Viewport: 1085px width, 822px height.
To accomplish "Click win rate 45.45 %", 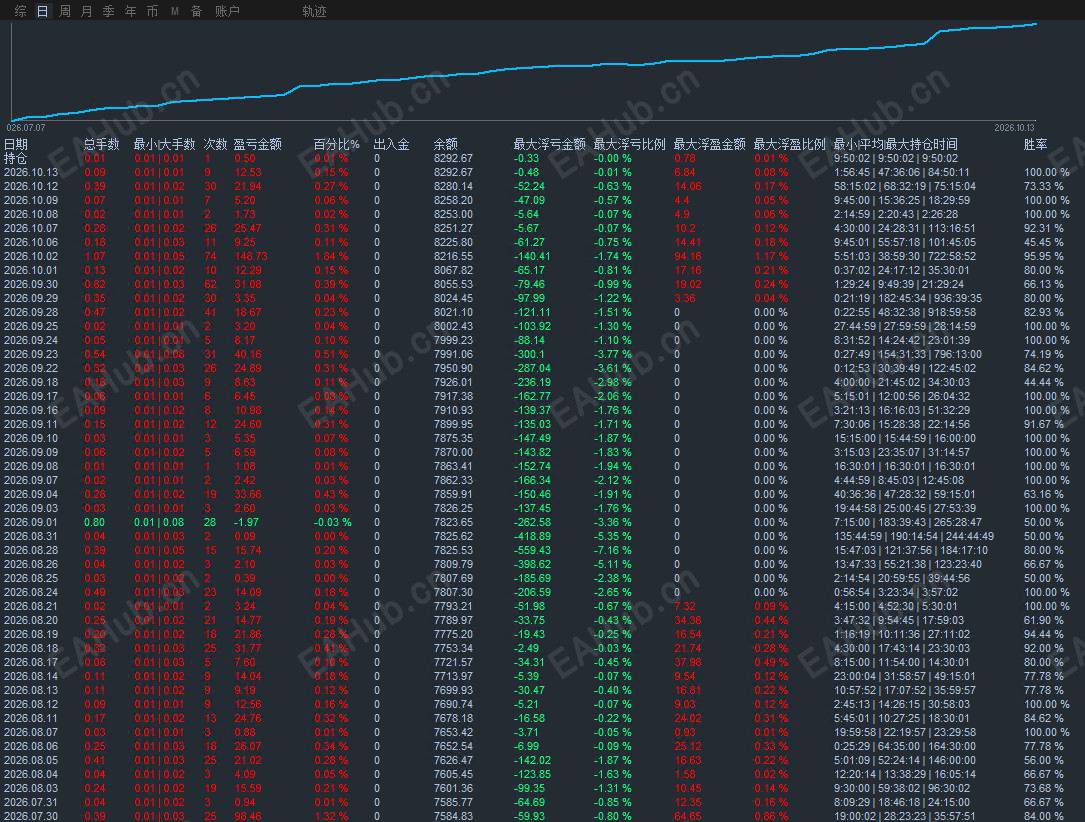I will pyautogui.click(x=1043, y=242).
